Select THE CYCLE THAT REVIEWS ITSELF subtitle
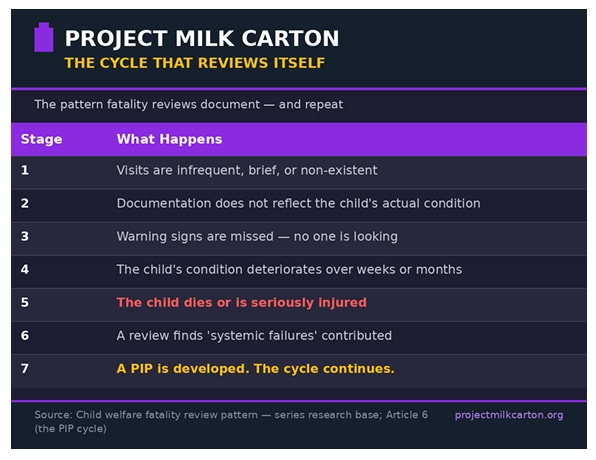 (x=195, y=63)
